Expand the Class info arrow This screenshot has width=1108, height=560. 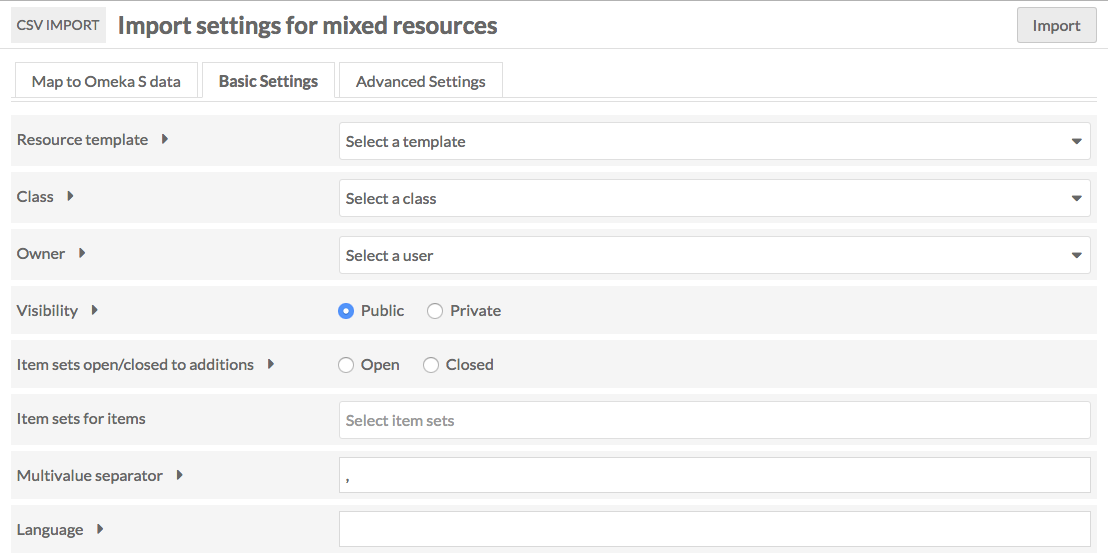[x=70, y=197]
